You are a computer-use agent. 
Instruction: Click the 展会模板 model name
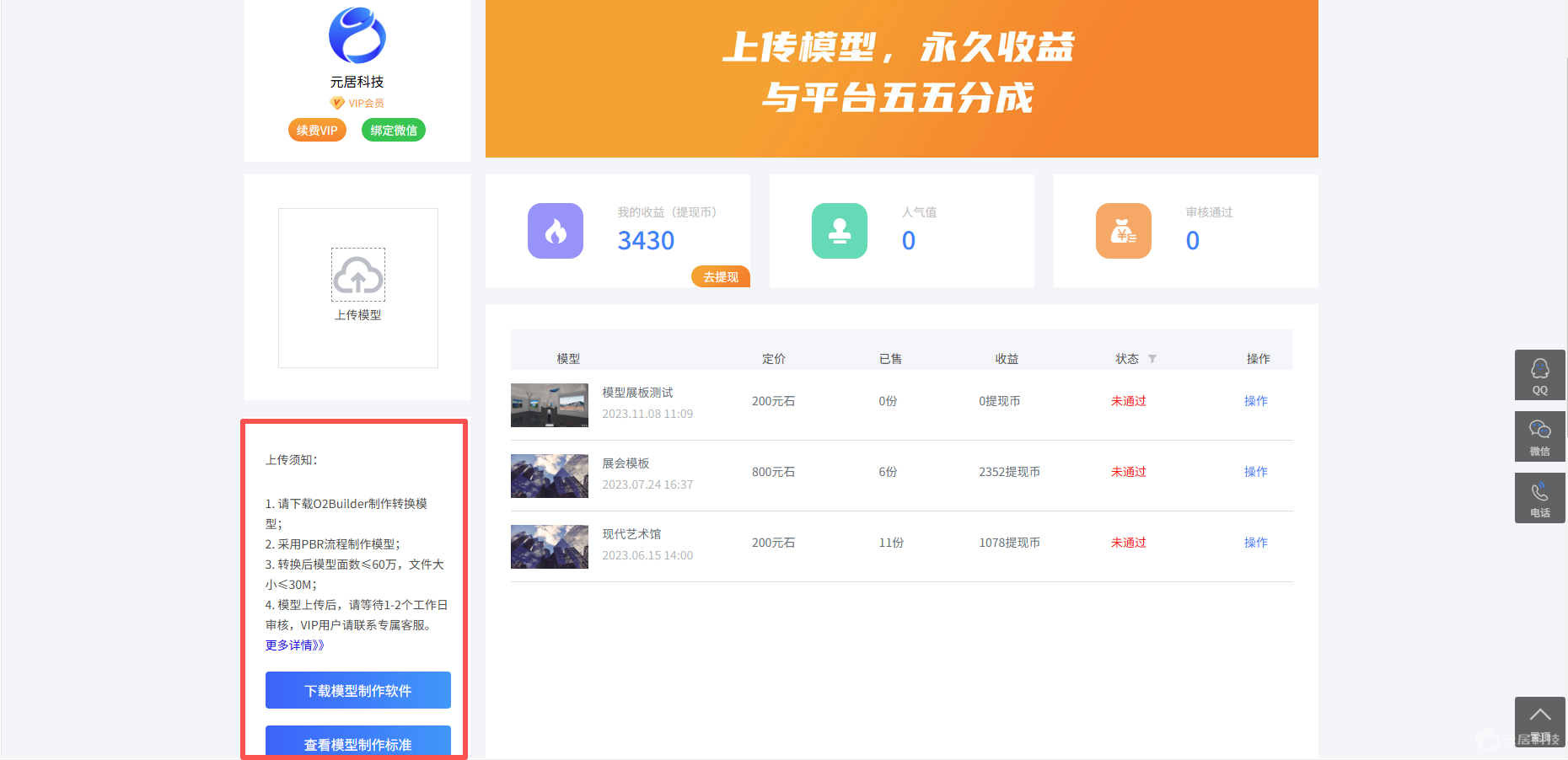626,463
